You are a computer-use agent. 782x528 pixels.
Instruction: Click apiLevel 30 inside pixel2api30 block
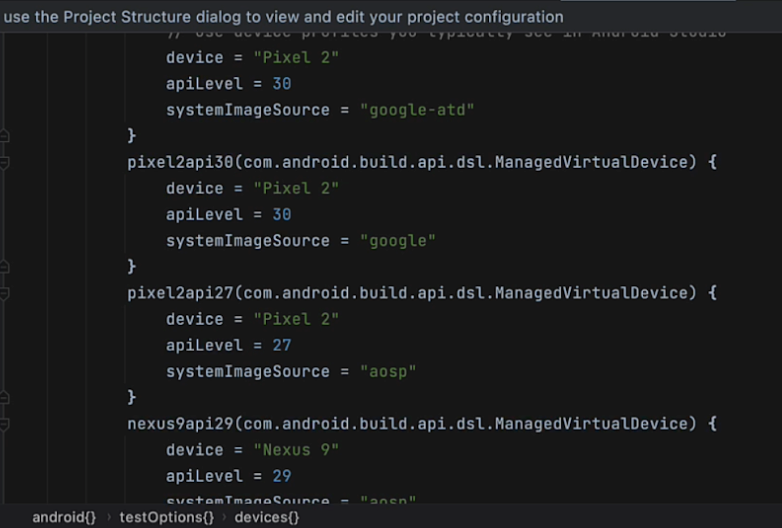[282, 215]
